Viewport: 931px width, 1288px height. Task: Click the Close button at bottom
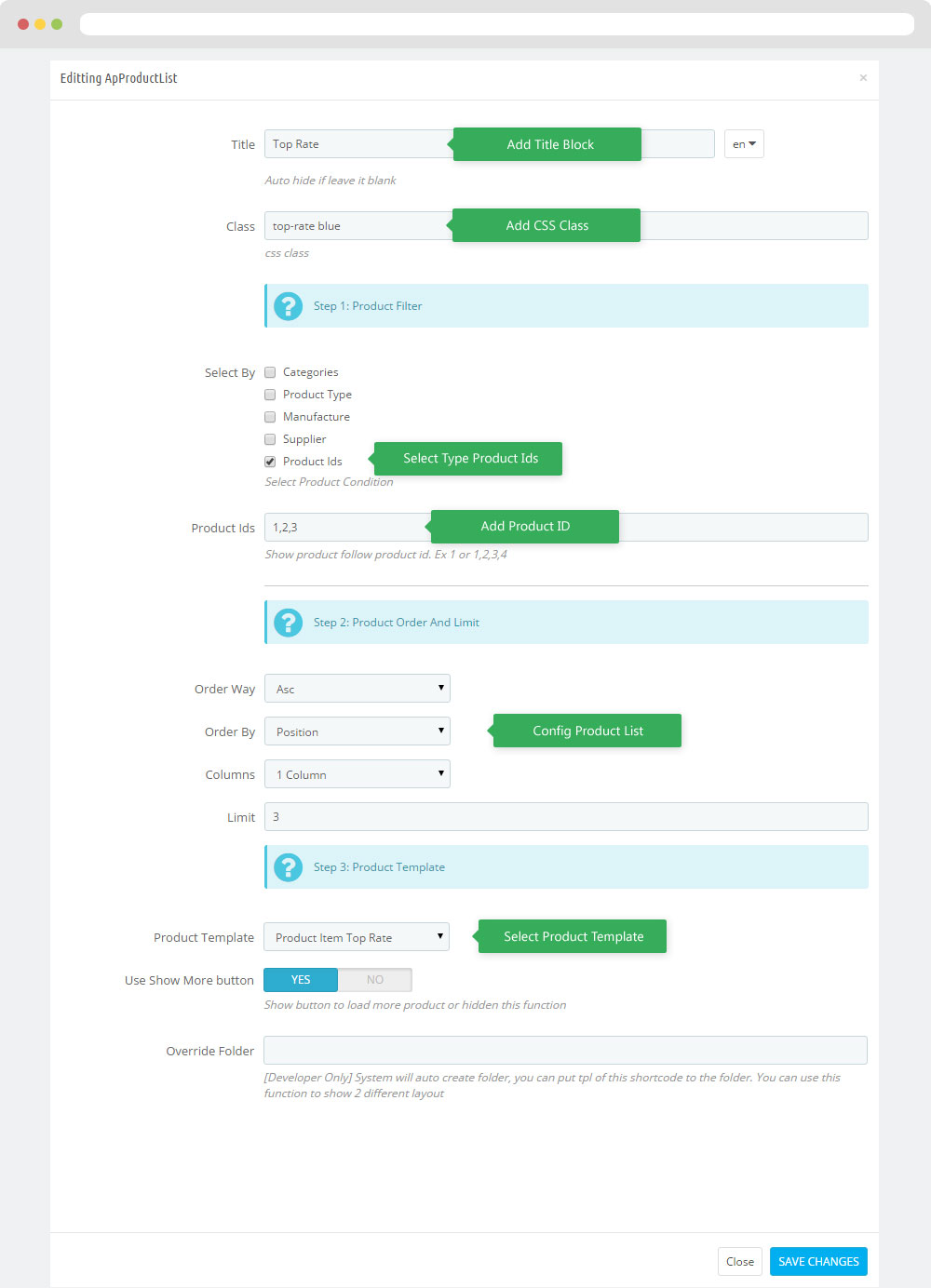(740, 1262)
